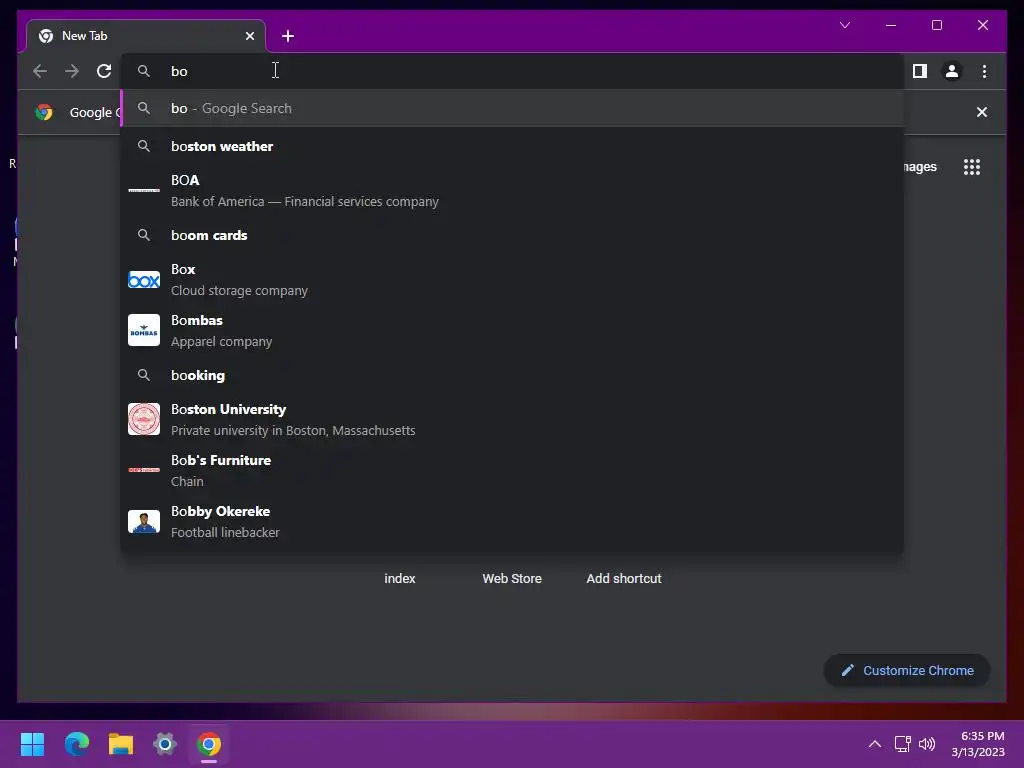Click Customize Chrome button
This screenshot has height=768, width=1024.
907,671
